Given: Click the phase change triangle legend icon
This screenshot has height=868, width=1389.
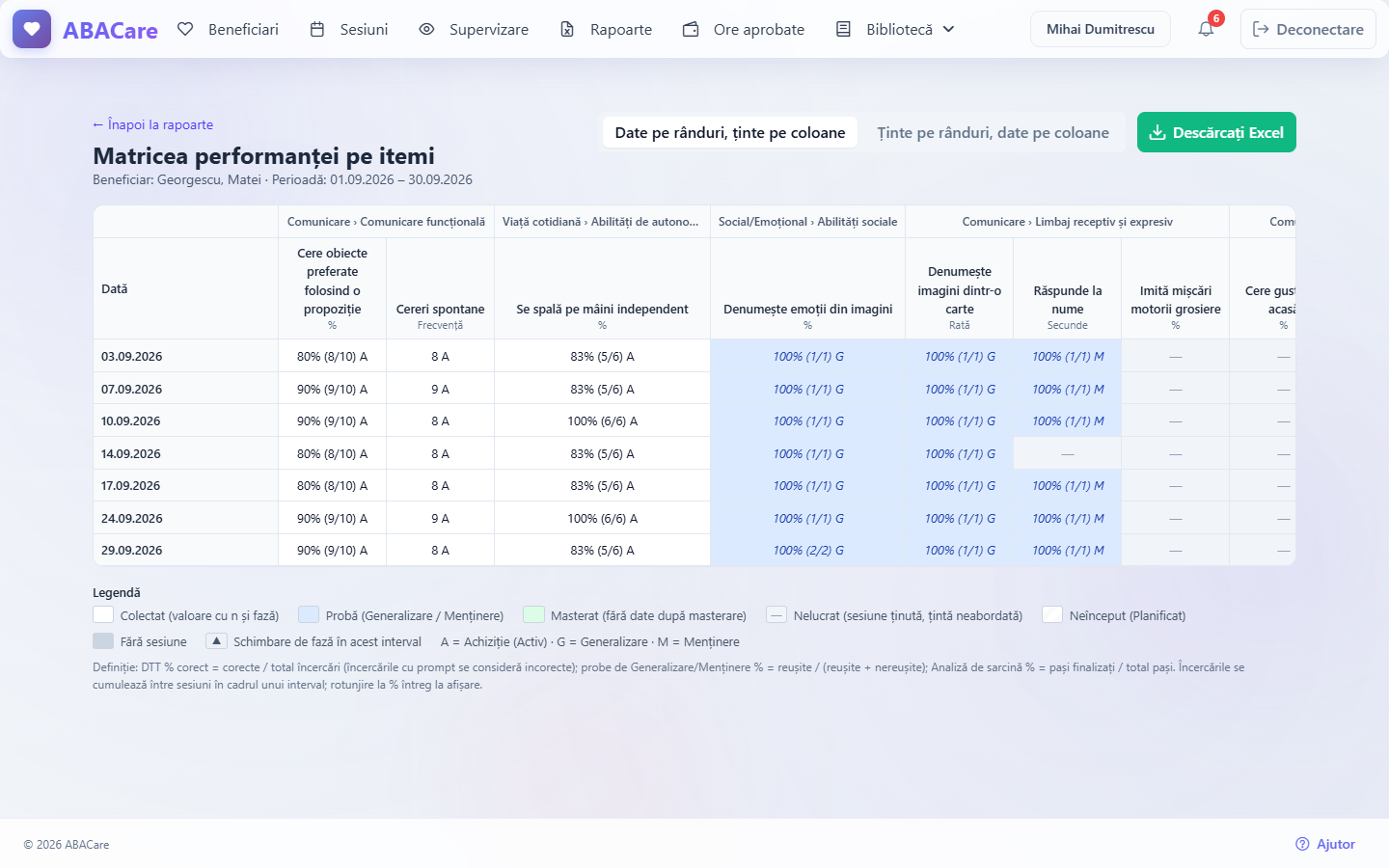Looking at the screenshot, I should tap(217, 641).
